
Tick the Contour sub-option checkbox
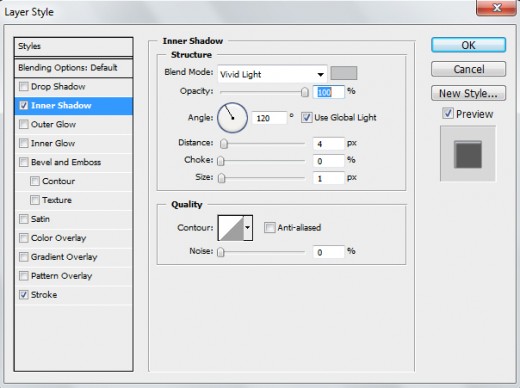pyautogui.click(x=35, y=181)
